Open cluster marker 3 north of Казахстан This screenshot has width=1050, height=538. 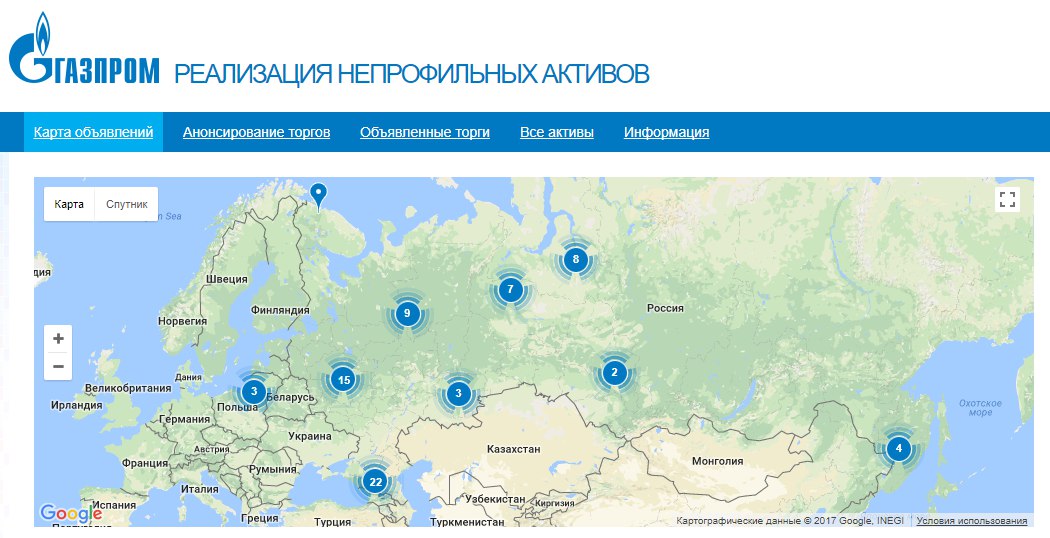point(458,393)
